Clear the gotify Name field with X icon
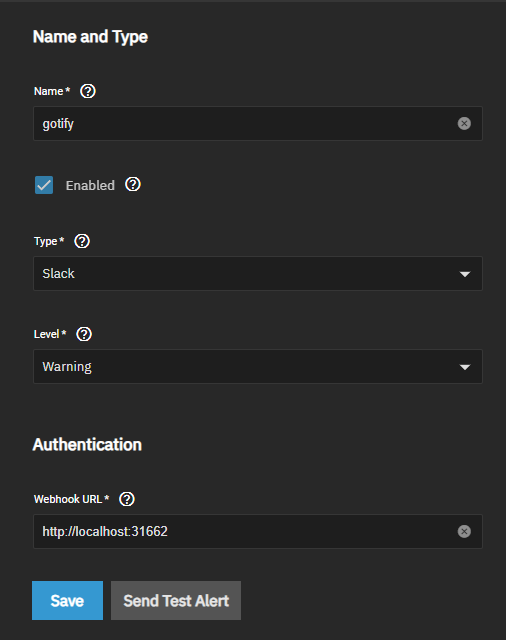This screenshot has width=506, height=640. pyautogui.click(x=464, y=123)
